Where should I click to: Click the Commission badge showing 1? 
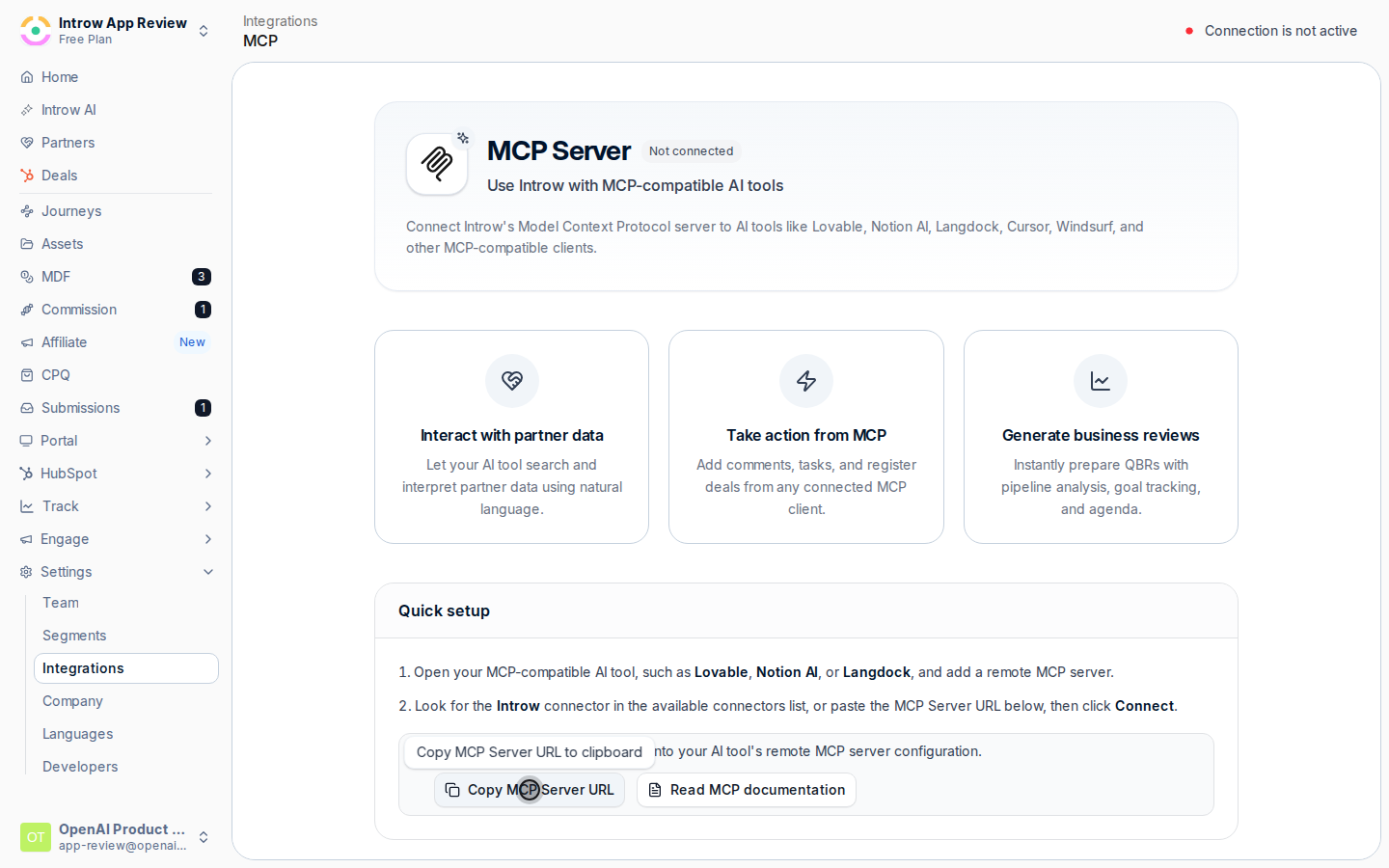pyautogui.click(x=203, y=310)
